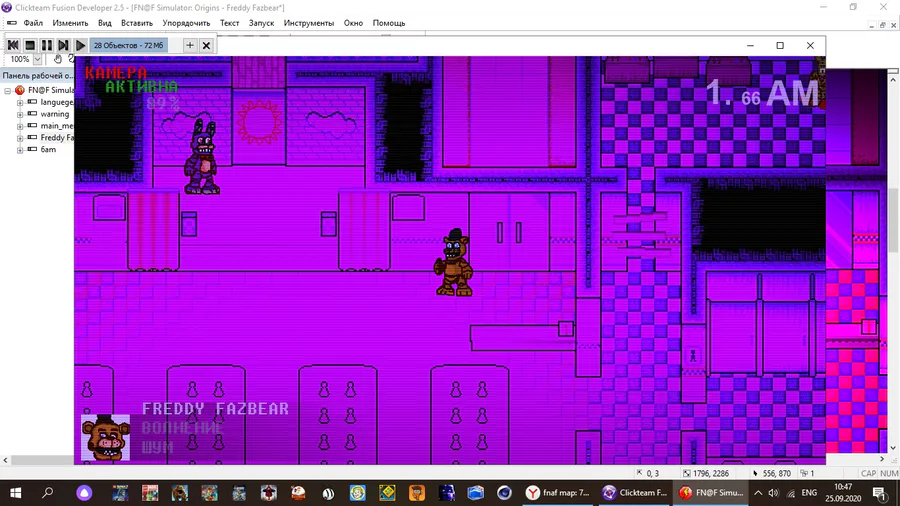Select the 6am frame in workspace tree
This screenshot has height=506, width=900.
pos(48,150)
